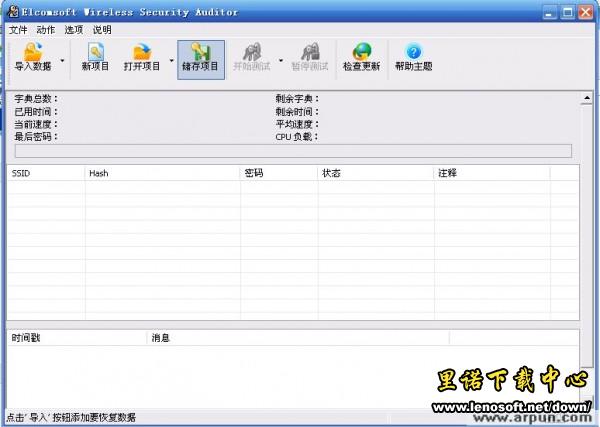Open the 说明 menu
600x427 pixels.
102,30
